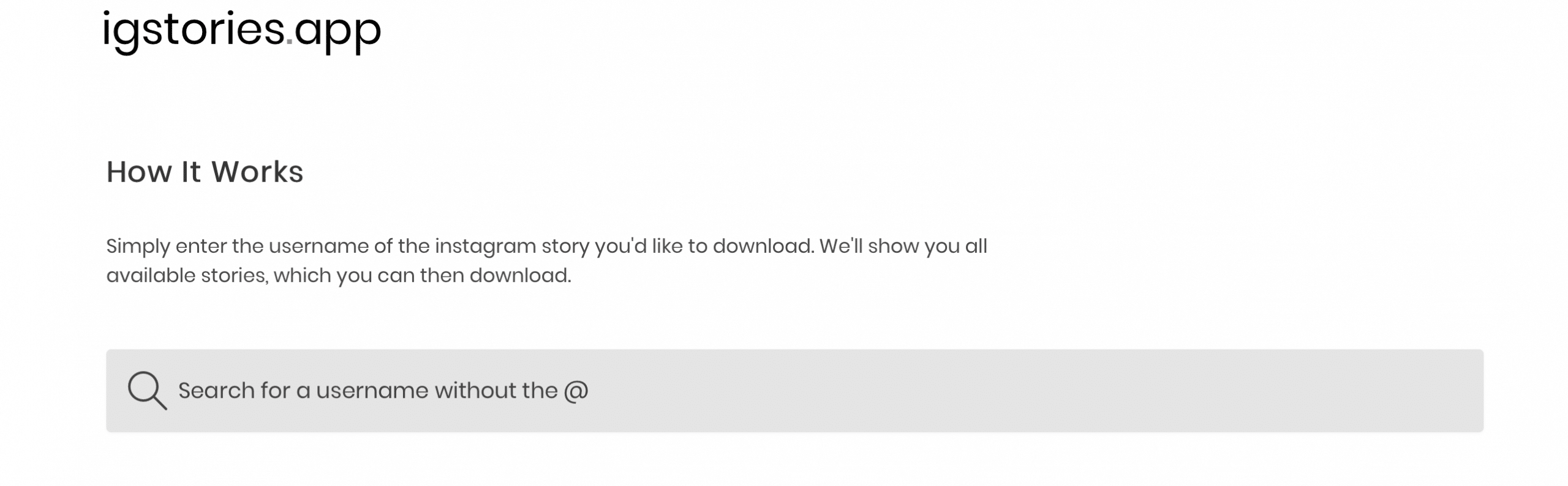
Task: Click the How It Works heading
Action: coord(205,172)
